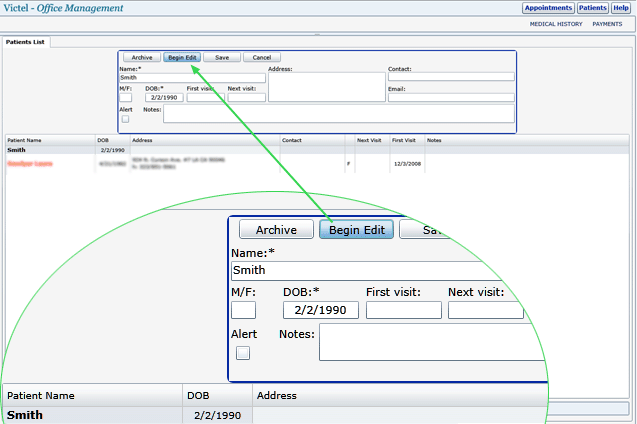Click the Notes text area
The width and height of the screenshot is (637, 424).
click(339, 114)
